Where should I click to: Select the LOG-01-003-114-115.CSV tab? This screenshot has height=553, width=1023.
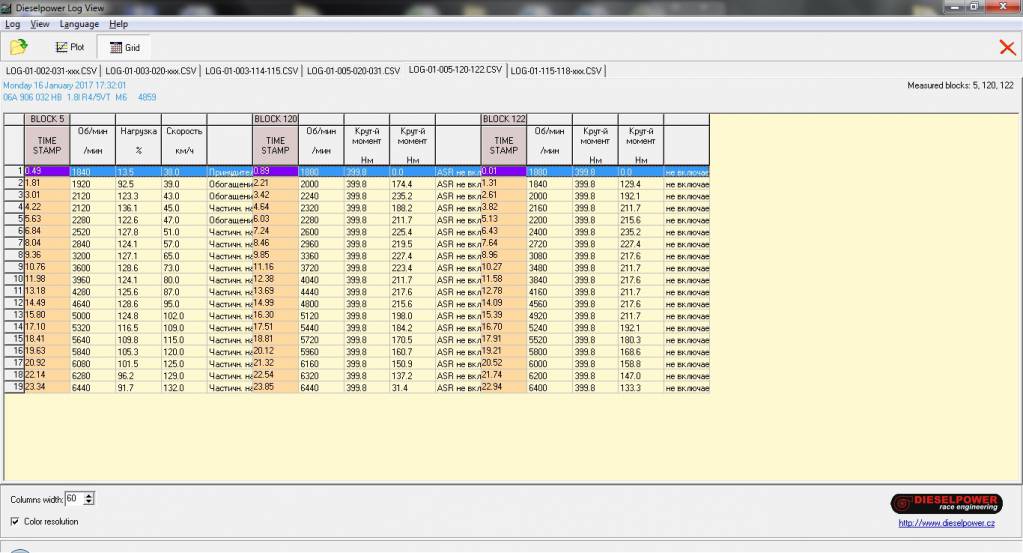coord(252,71)
